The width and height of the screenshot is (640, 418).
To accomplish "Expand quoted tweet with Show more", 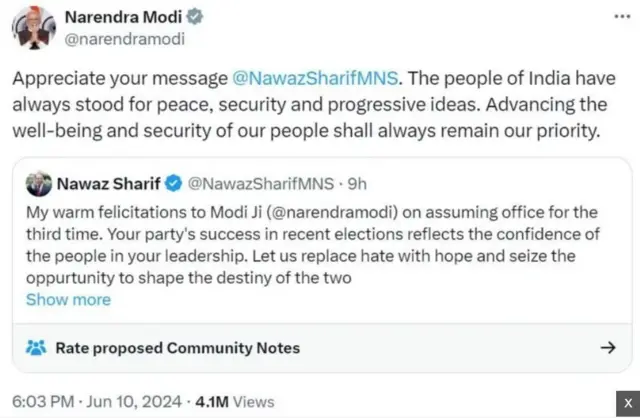I will 68,299.
